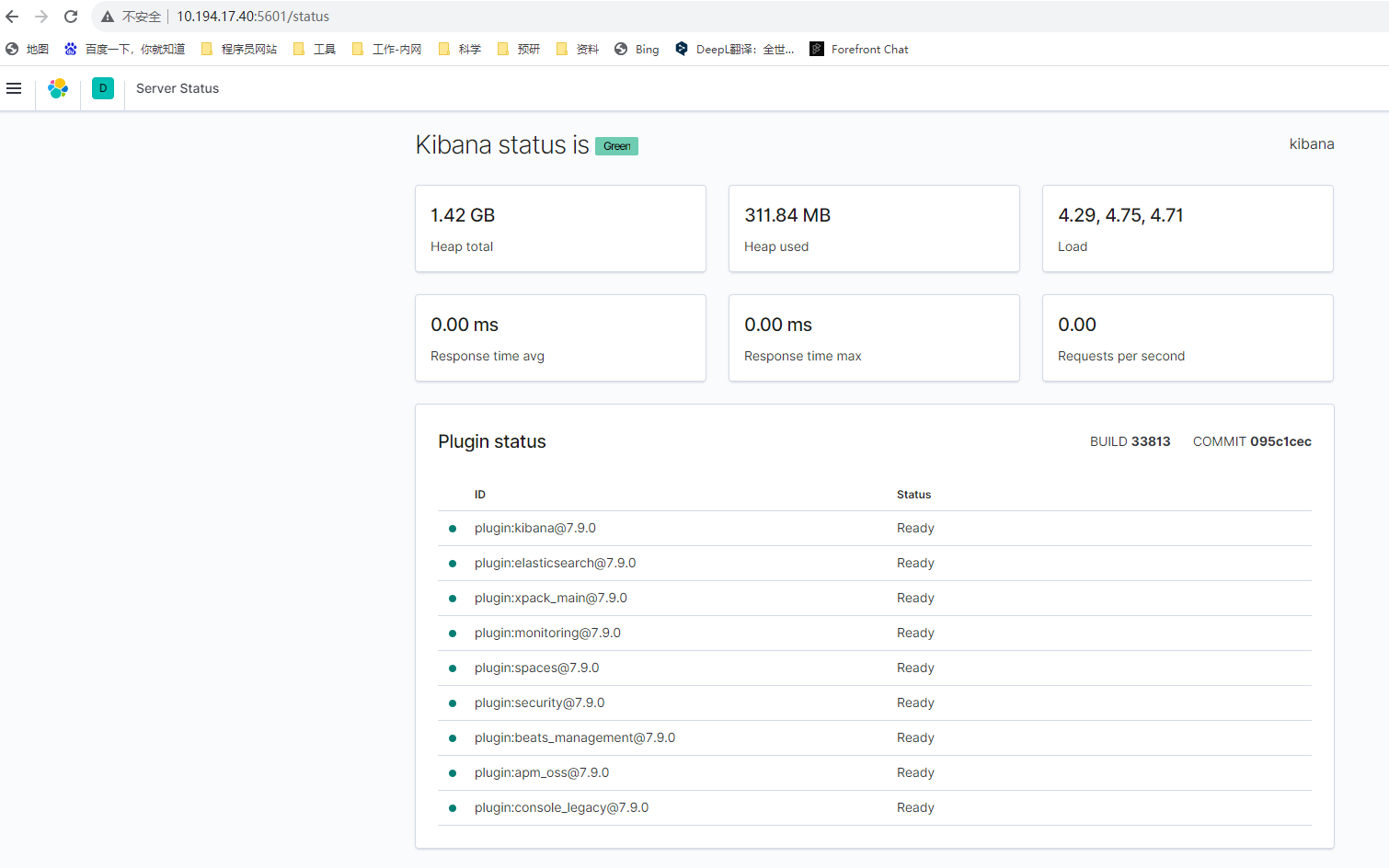Click the Heap used metric card
1389x868 pixels.
click(x=873, y=229)
